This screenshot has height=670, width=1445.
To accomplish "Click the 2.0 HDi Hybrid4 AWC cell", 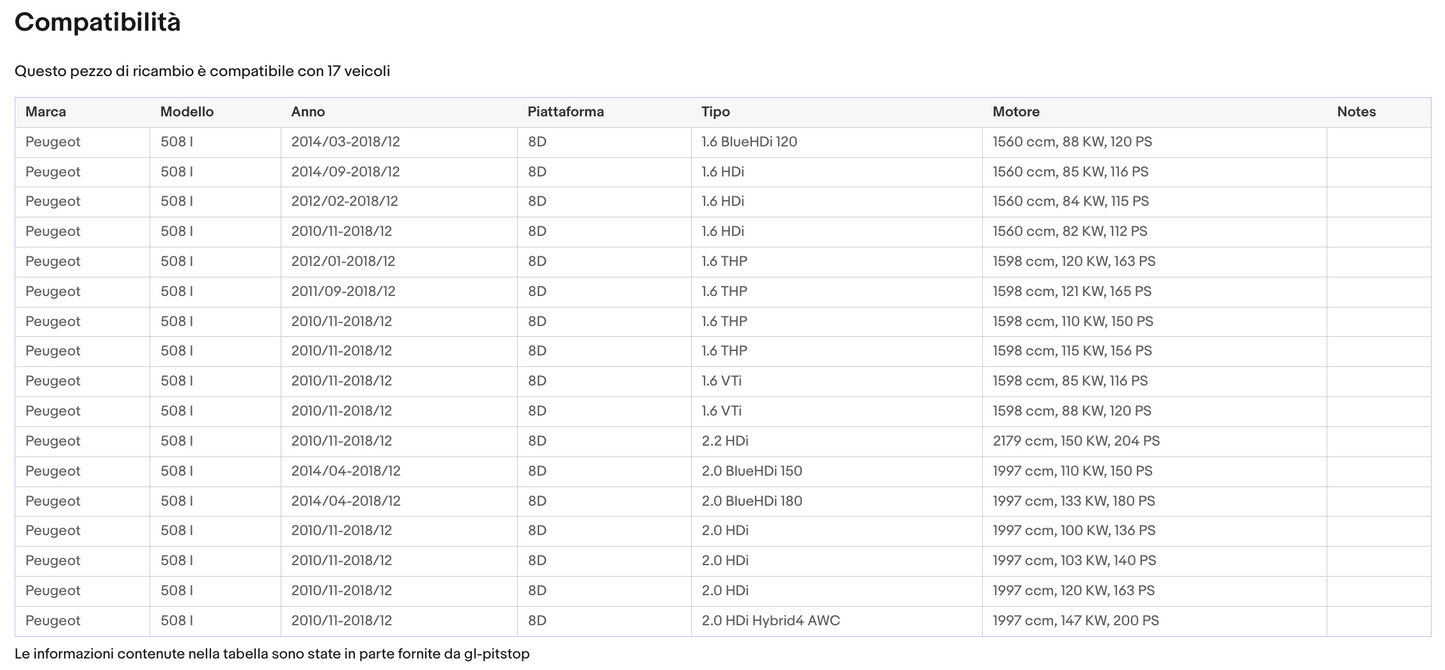I will 771,621.
